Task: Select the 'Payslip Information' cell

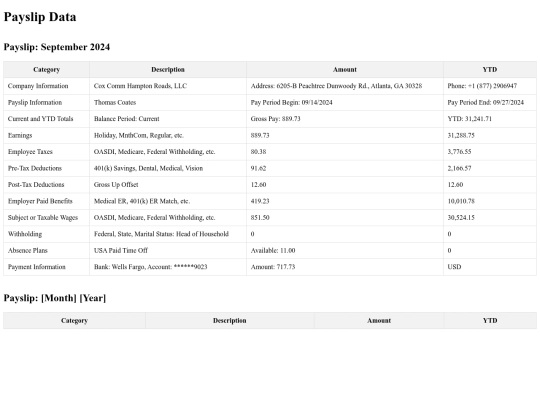Action: [46, 103]
